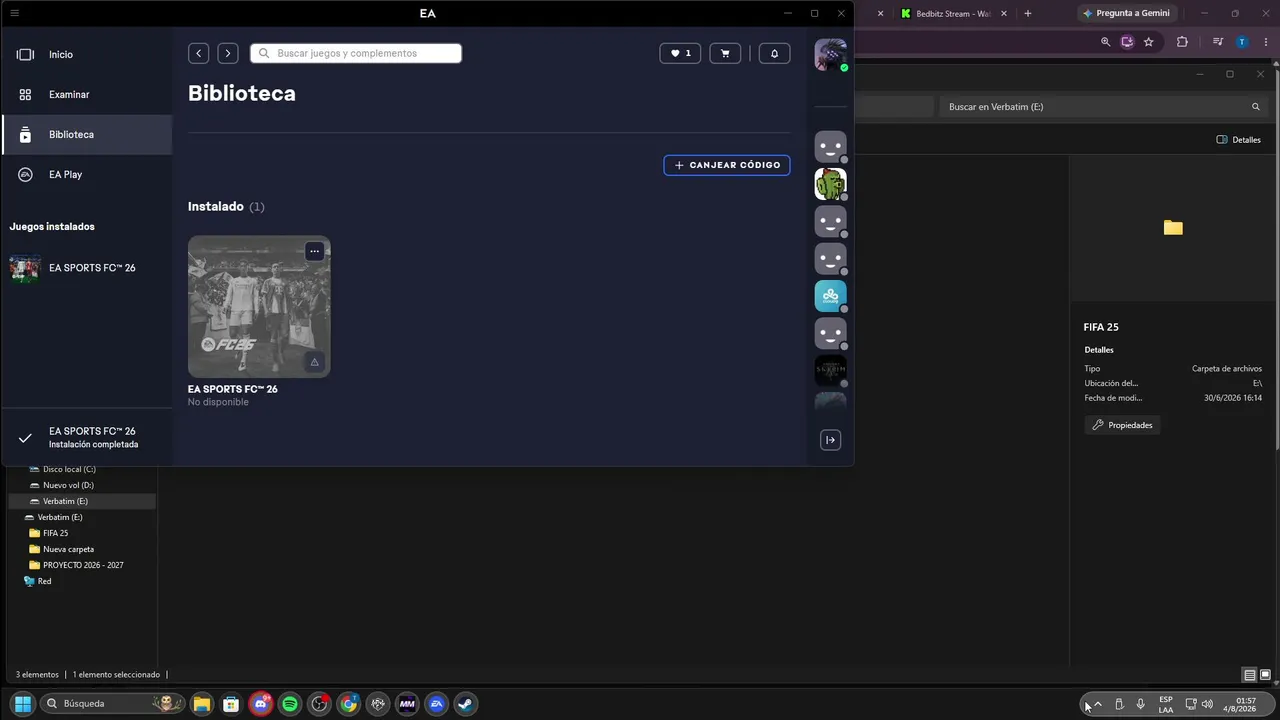The width and height of the screenshot is (1280, 720).
Task: Click the install app icon in address bar
Action: click(x=1127, y=42)
